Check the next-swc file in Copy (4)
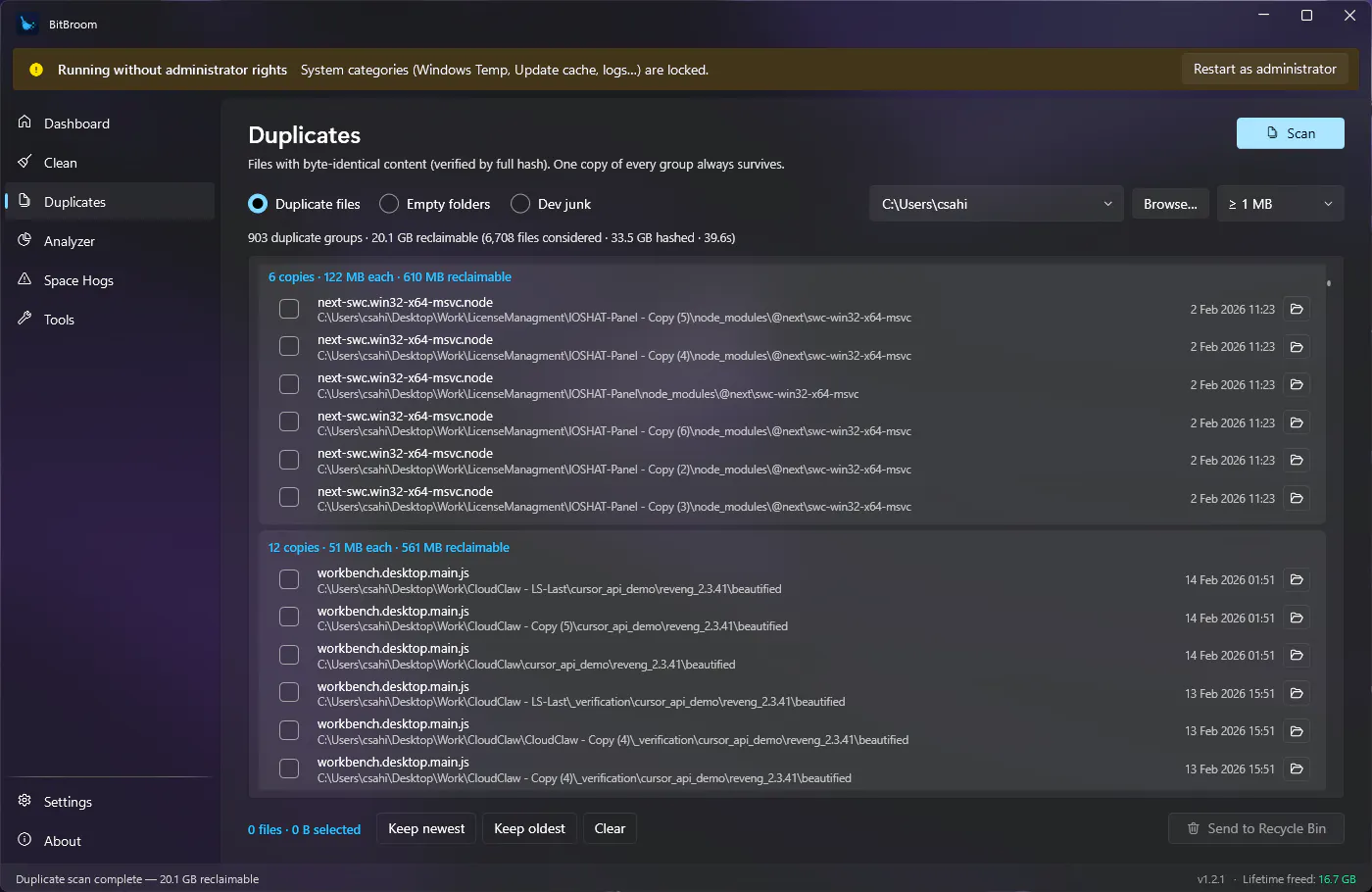1372x892 pixels. point(289,347)
